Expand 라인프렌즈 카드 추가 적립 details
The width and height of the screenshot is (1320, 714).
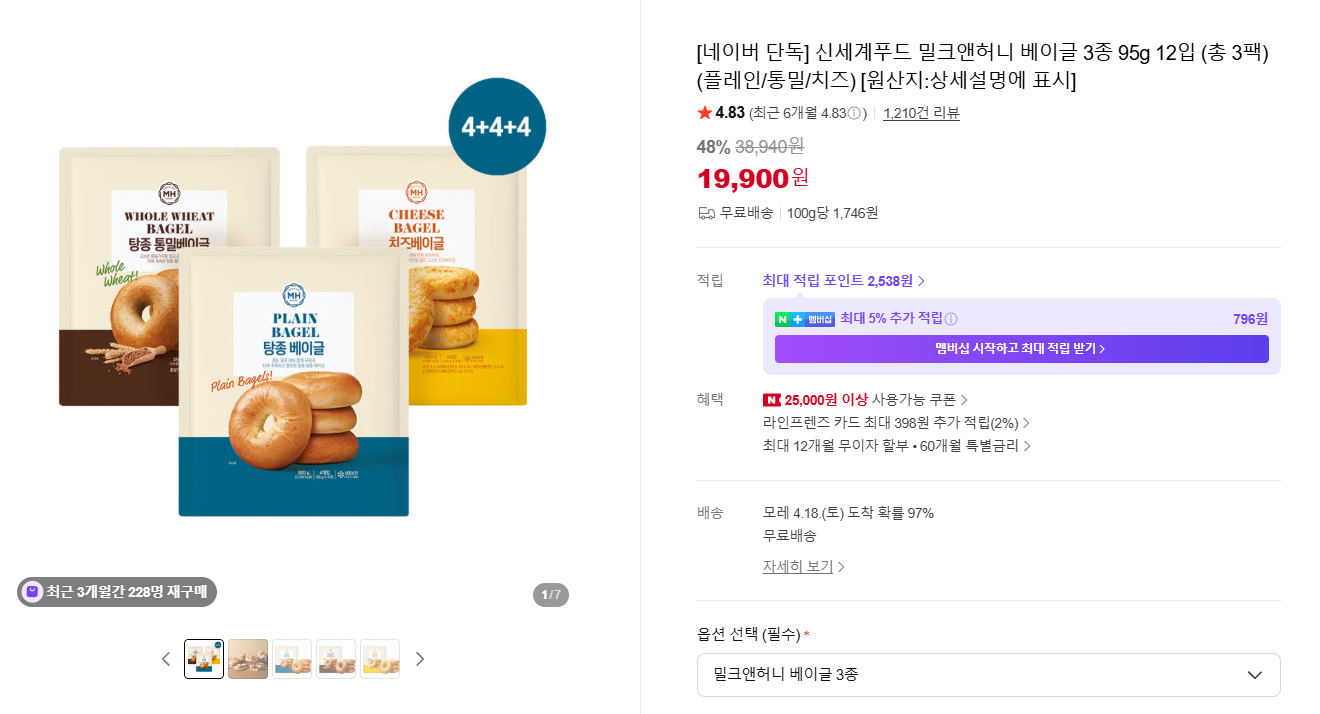pos(895,423)
